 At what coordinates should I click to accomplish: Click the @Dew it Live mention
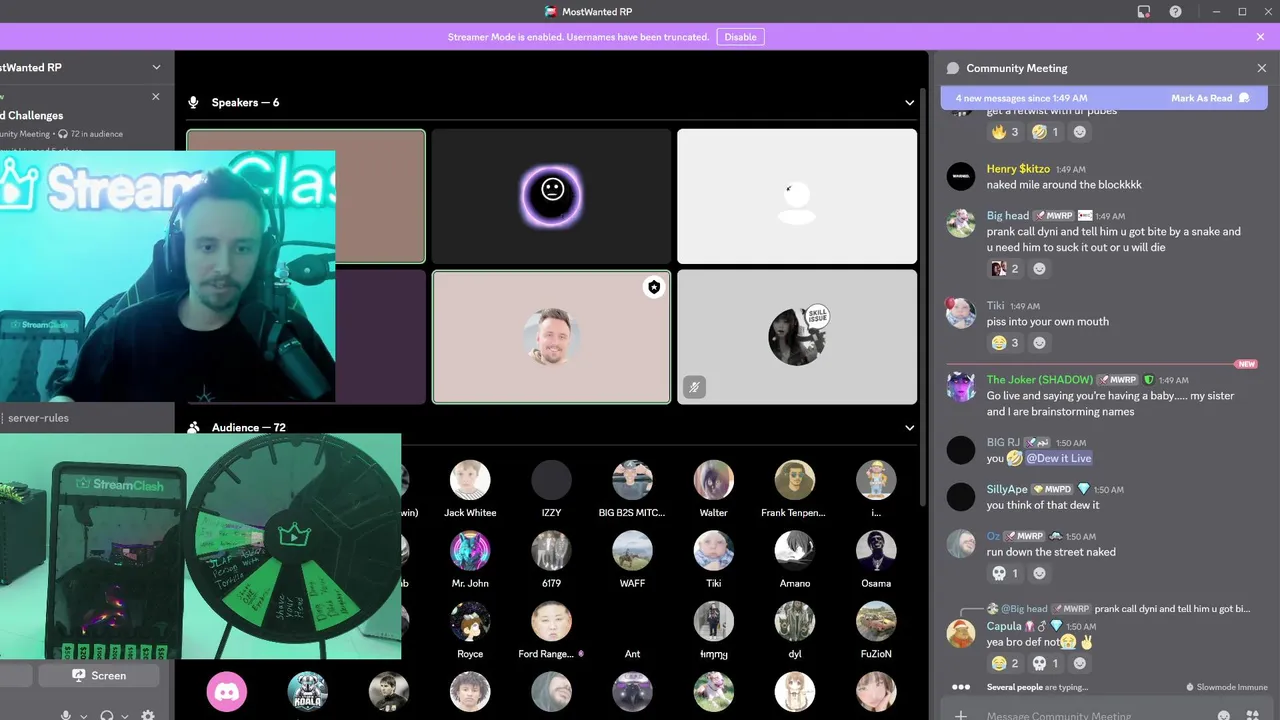click(1059, 458)
